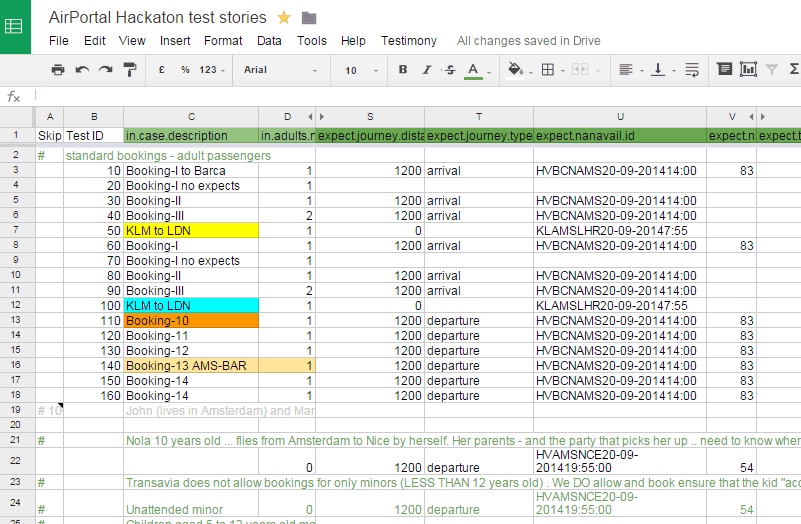The width and height of the screenshot is (801, 524).
Task: Open the File menu
Action: 59,41
